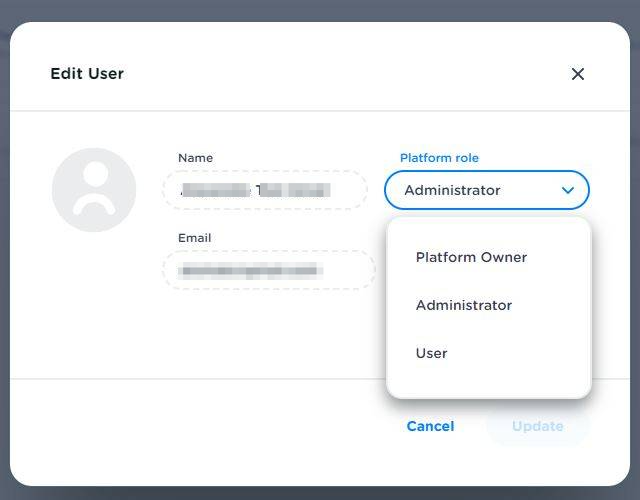Click the user avatar placeholder icon
The width and height of the screenshot is (640, 500).
coord(94,190)
